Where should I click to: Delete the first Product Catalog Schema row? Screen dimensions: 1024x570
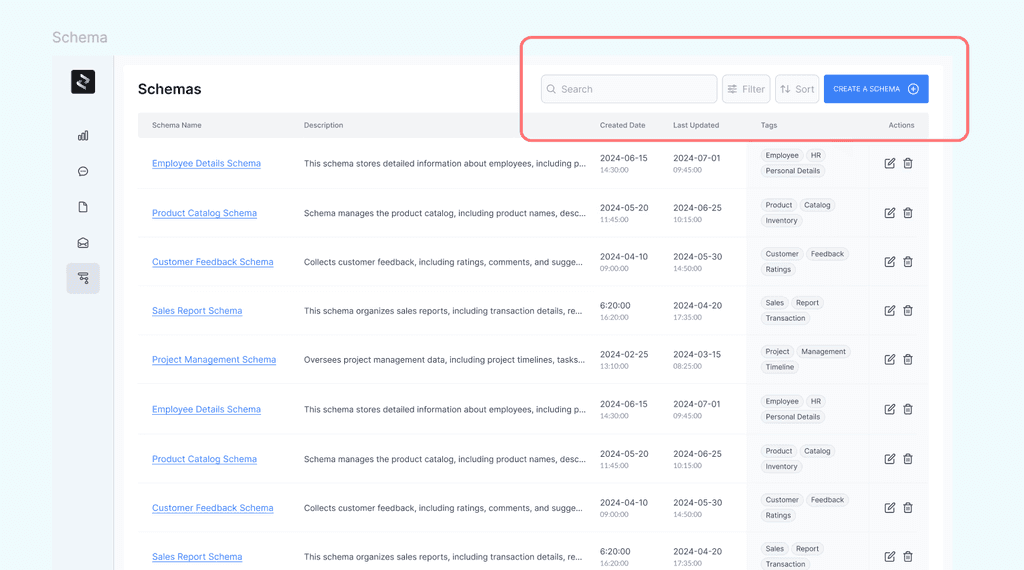(908, 213)
